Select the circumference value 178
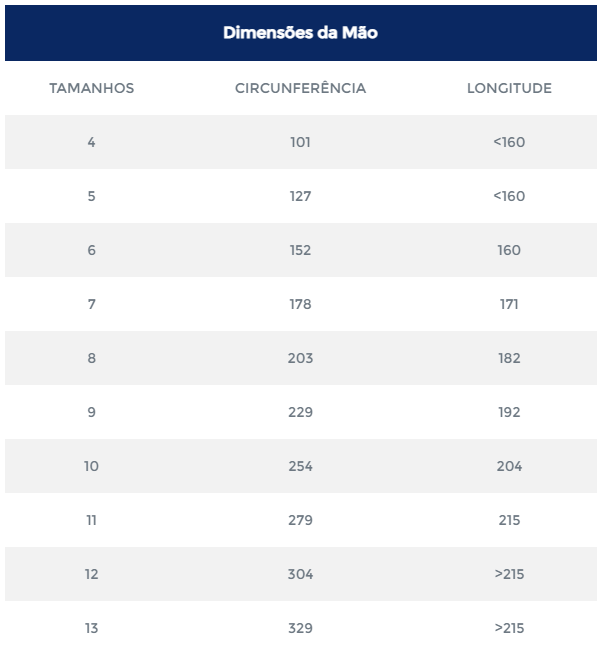The image size is (603, 656). (x=300, y=304)
